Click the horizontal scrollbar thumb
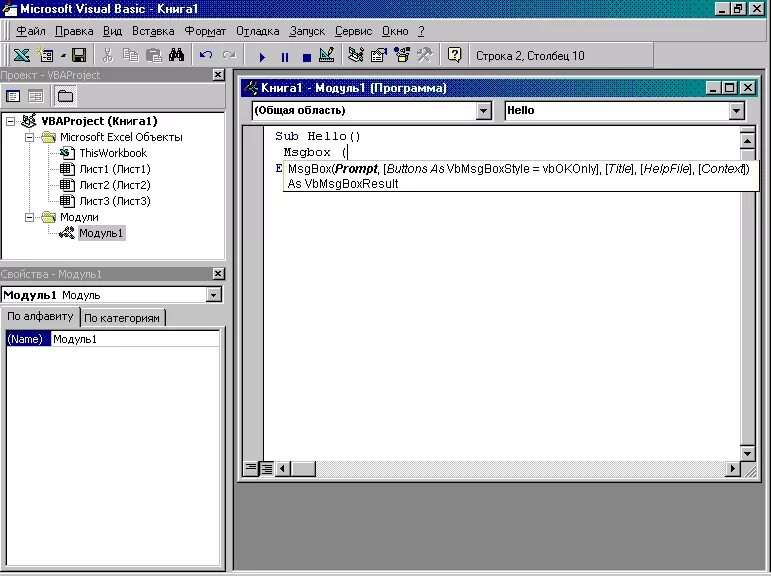The width and height of the screenshot is (771, 576). point(303,468)
